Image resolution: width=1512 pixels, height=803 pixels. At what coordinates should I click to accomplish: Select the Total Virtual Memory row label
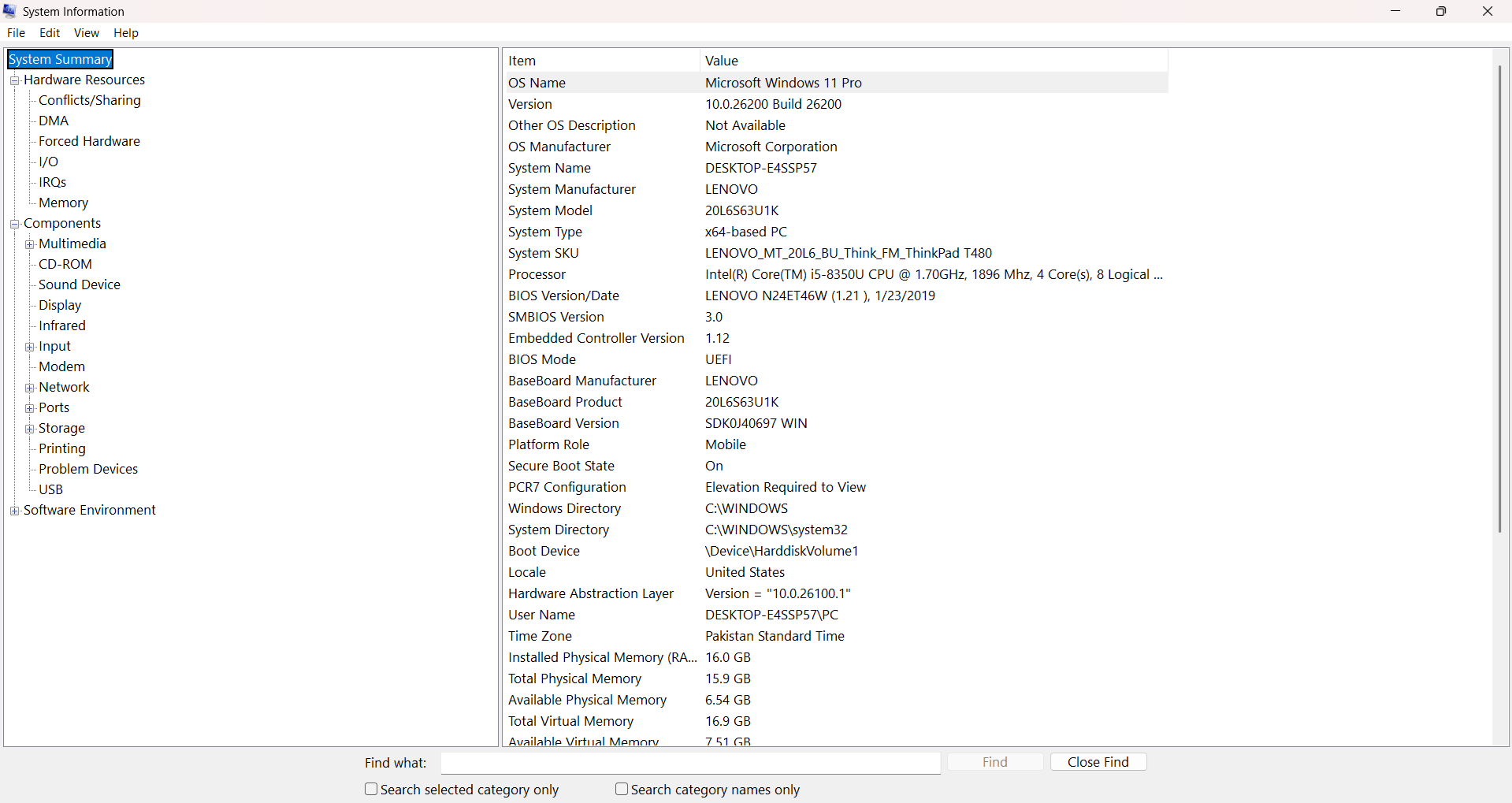click(x=570, y=721)
